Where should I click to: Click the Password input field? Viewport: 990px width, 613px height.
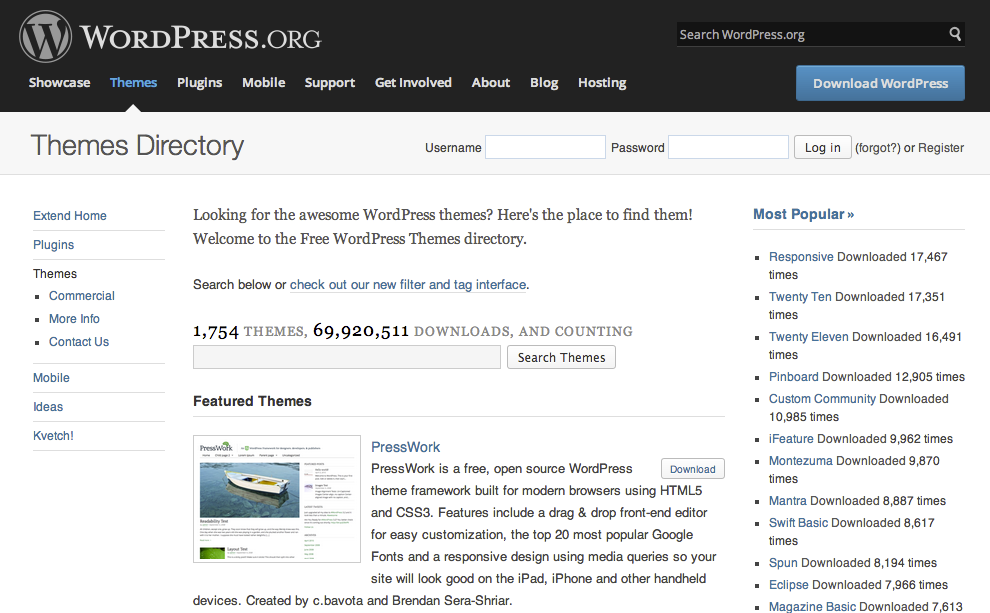[x=729, y=147]
